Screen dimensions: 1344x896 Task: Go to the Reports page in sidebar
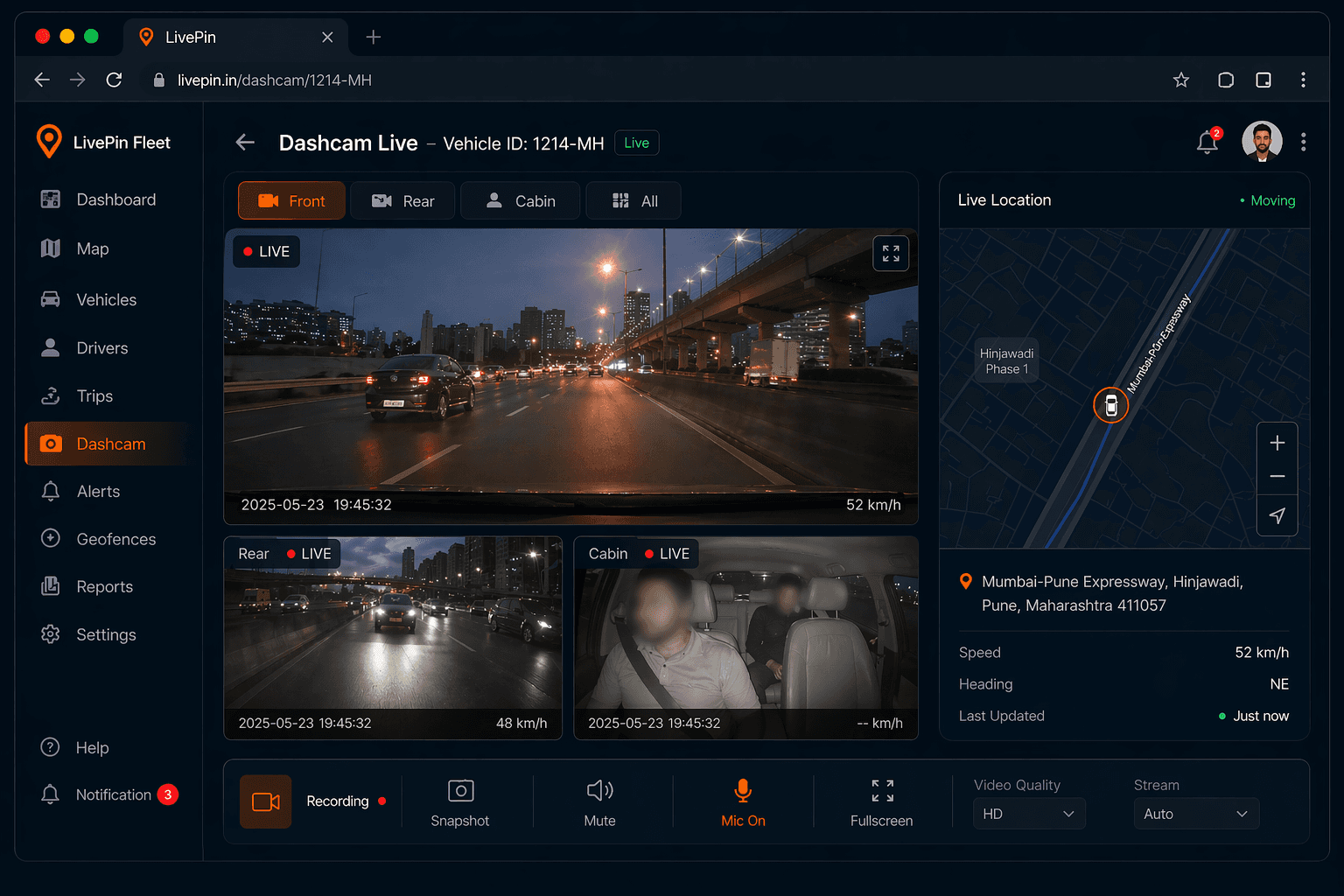pyautogui.click(x=104, y=587)
